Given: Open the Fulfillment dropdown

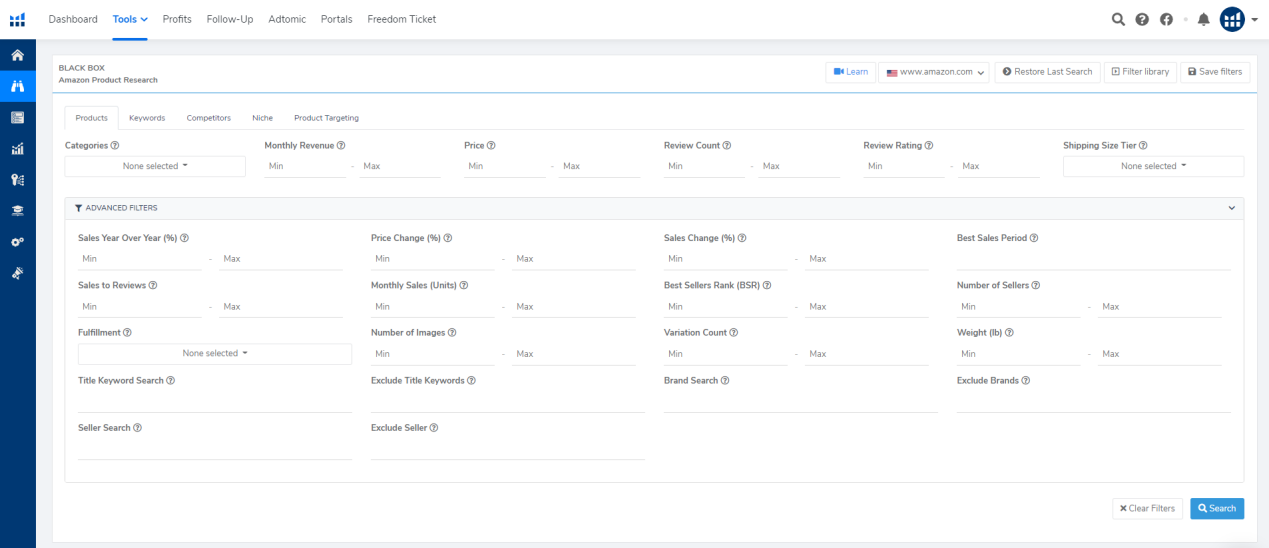Looking at the screenshot, I should (x=214, y=353).
